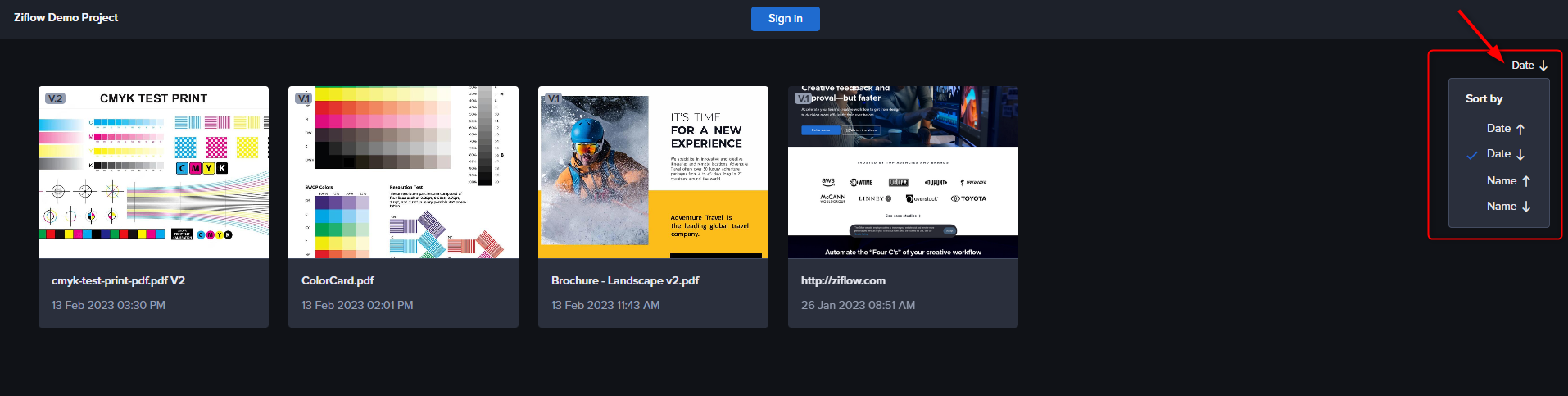This screenshot has width=1568, height=396.
Task: Sort by Name ascending
Action: pyautogui.click(x=1507, y=181)
